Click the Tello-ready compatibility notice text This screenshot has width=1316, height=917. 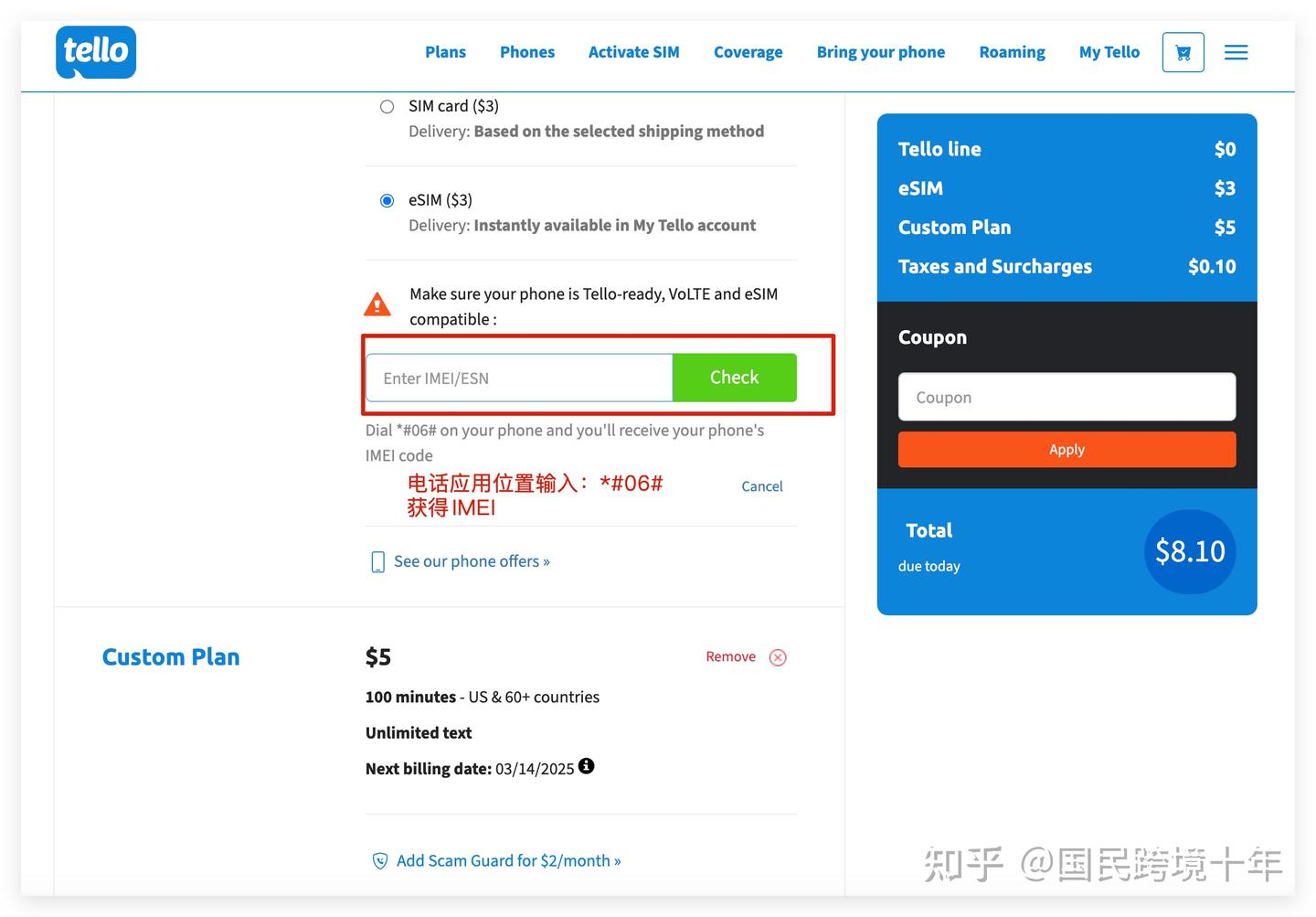tap(594, 306)
